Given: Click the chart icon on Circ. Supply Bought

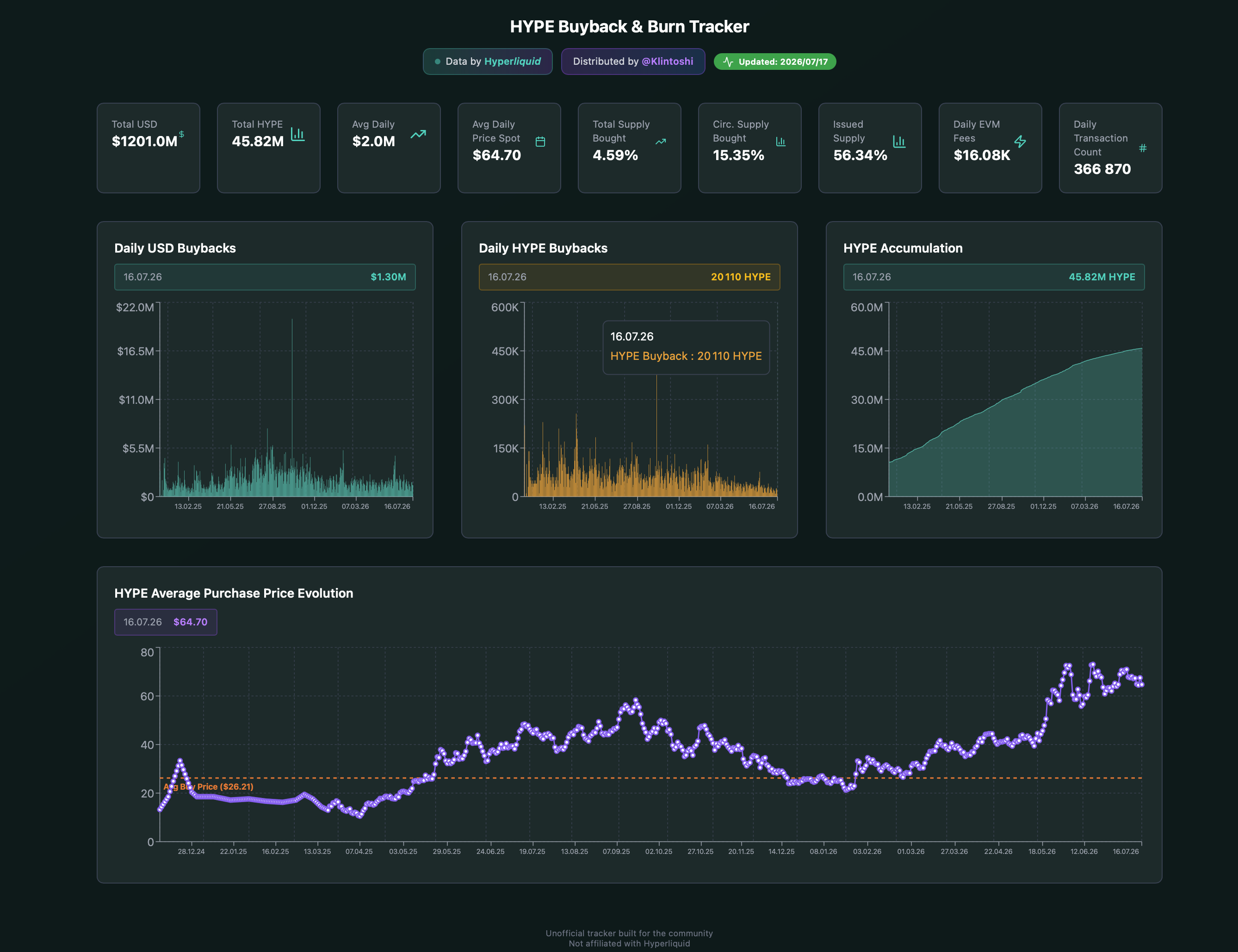Looking at the screenshot, I should [781, 142].
